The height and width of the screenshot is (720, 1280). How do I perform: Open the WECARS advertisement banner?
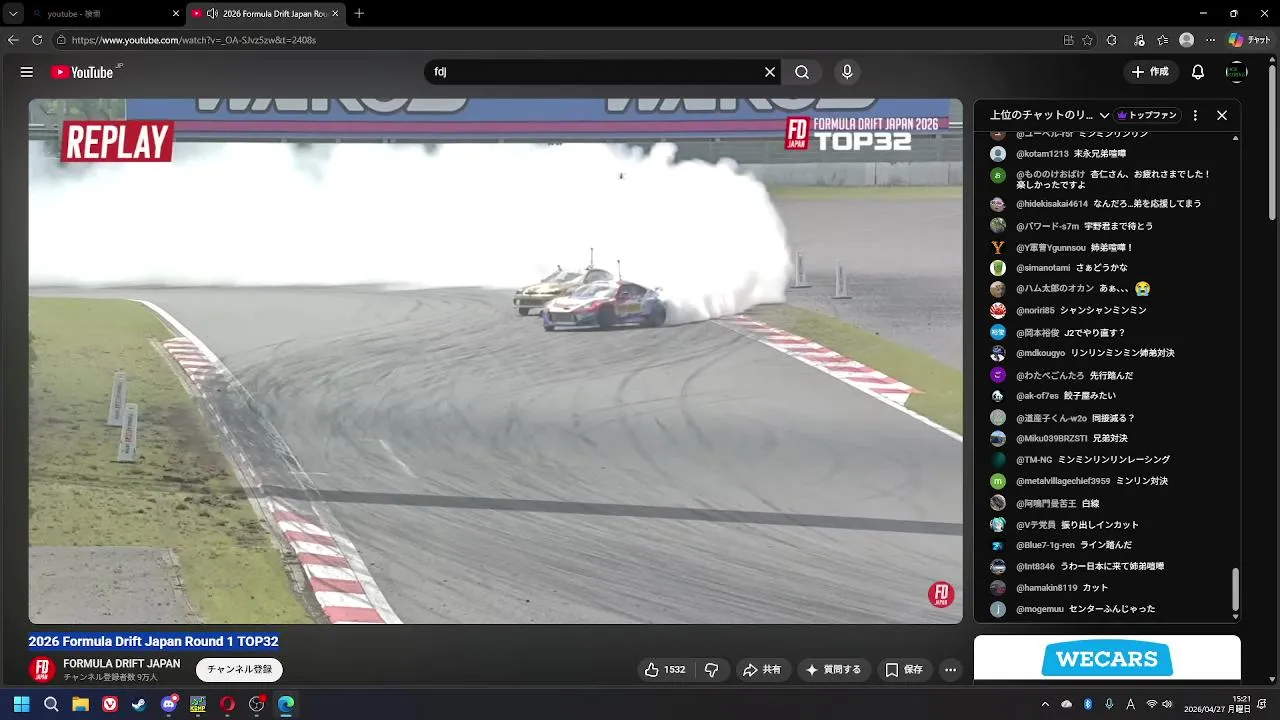pyautogui.click(x=1107, y=658)
